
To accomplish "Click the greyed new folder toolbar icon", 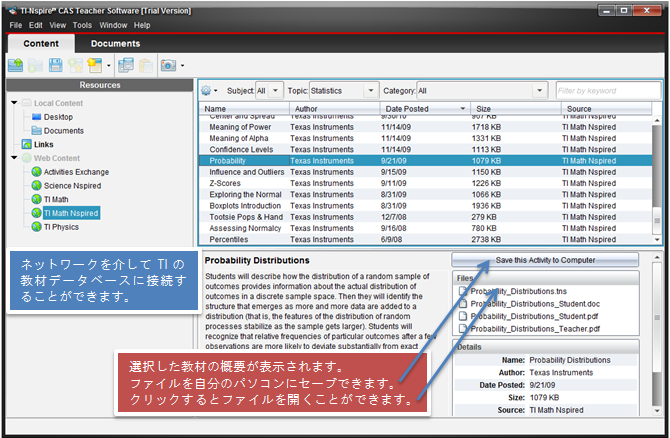I will coord(35,65).
